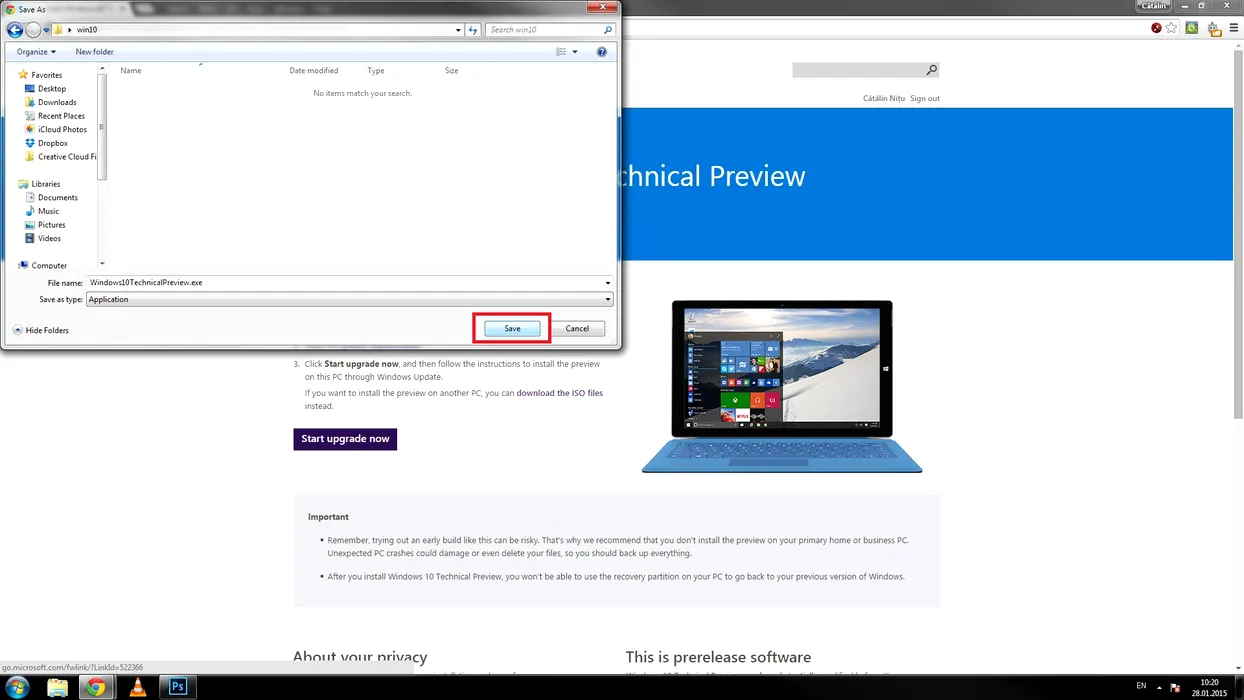Image resolution: width=1244 pixels, height=700 pixels.
Task: Bookmark this page with the star icon
Action: 1172,28
